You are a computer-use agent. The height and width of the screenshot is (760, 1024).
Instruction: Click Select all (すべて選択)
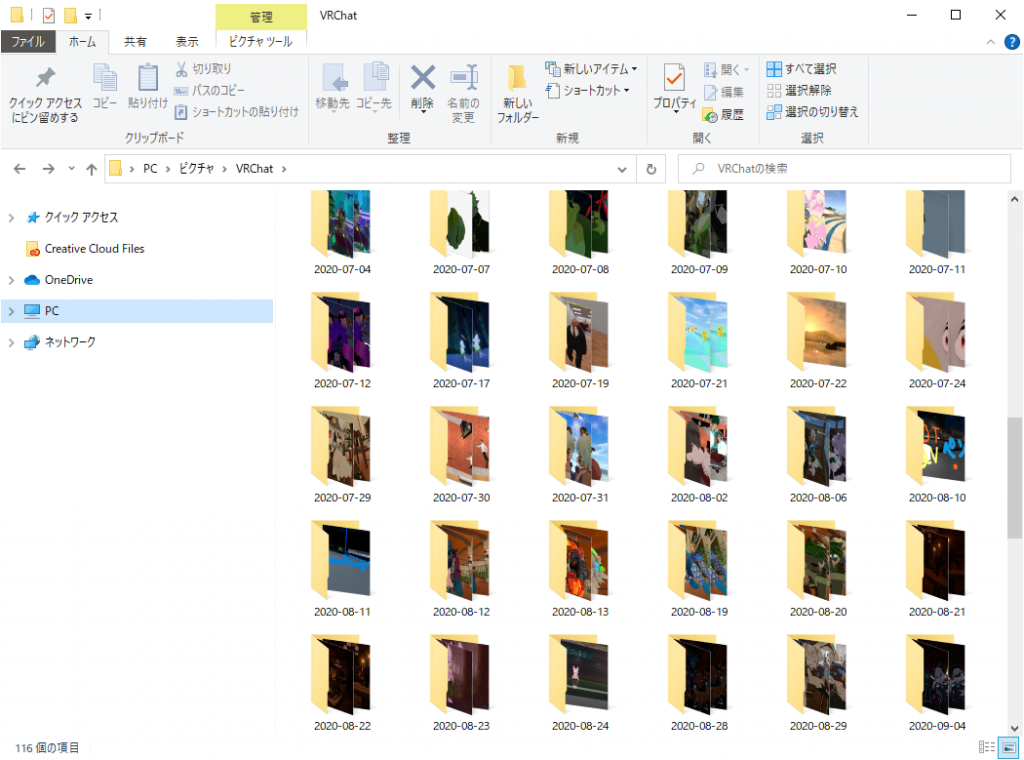click(801, 69)
